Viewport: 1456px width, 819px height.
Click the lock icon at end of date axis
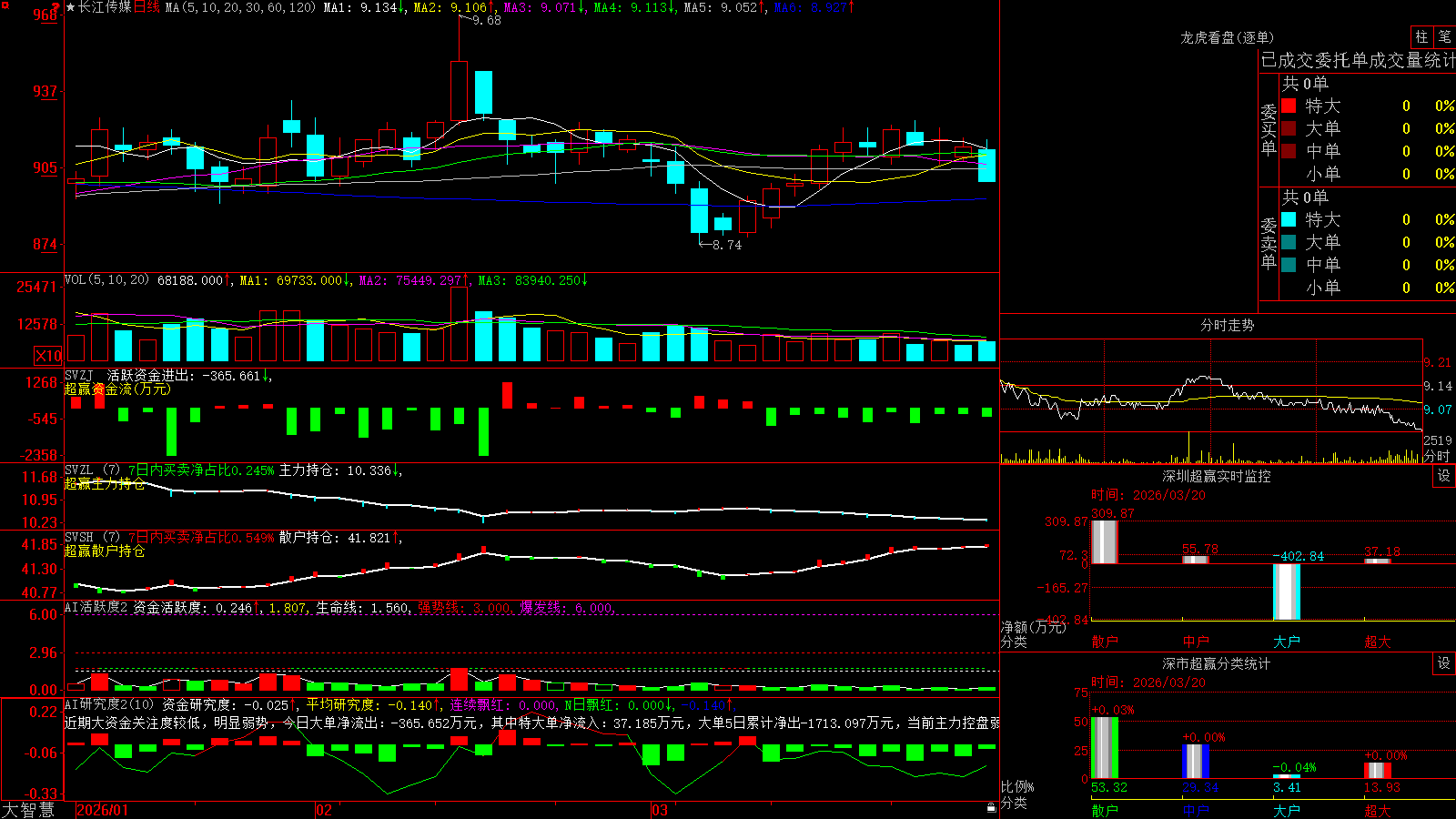pos(991,807)
